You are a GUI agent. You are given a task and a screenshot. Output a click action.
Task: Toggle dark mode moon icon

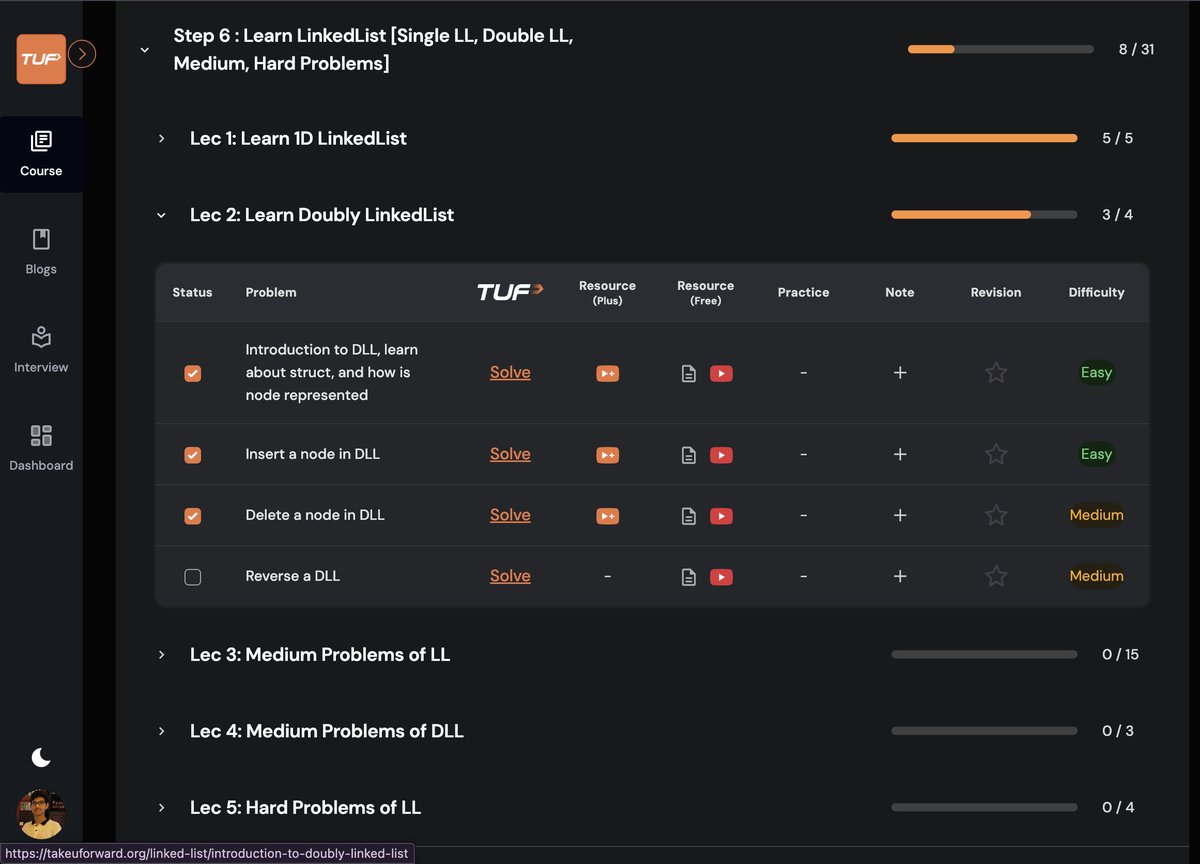(x=41, y=758)
